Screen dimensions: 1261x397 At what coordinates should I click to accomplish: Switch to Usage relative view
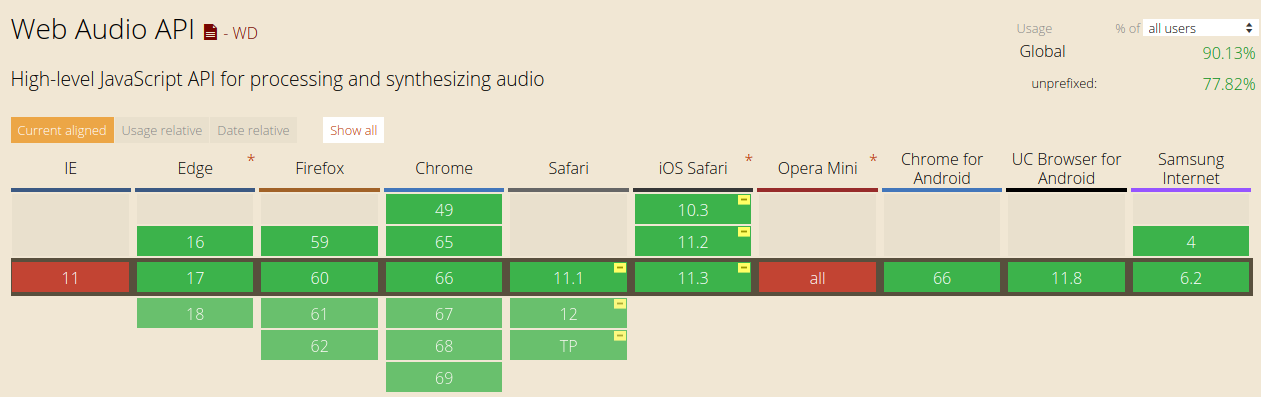coord(162,130)
